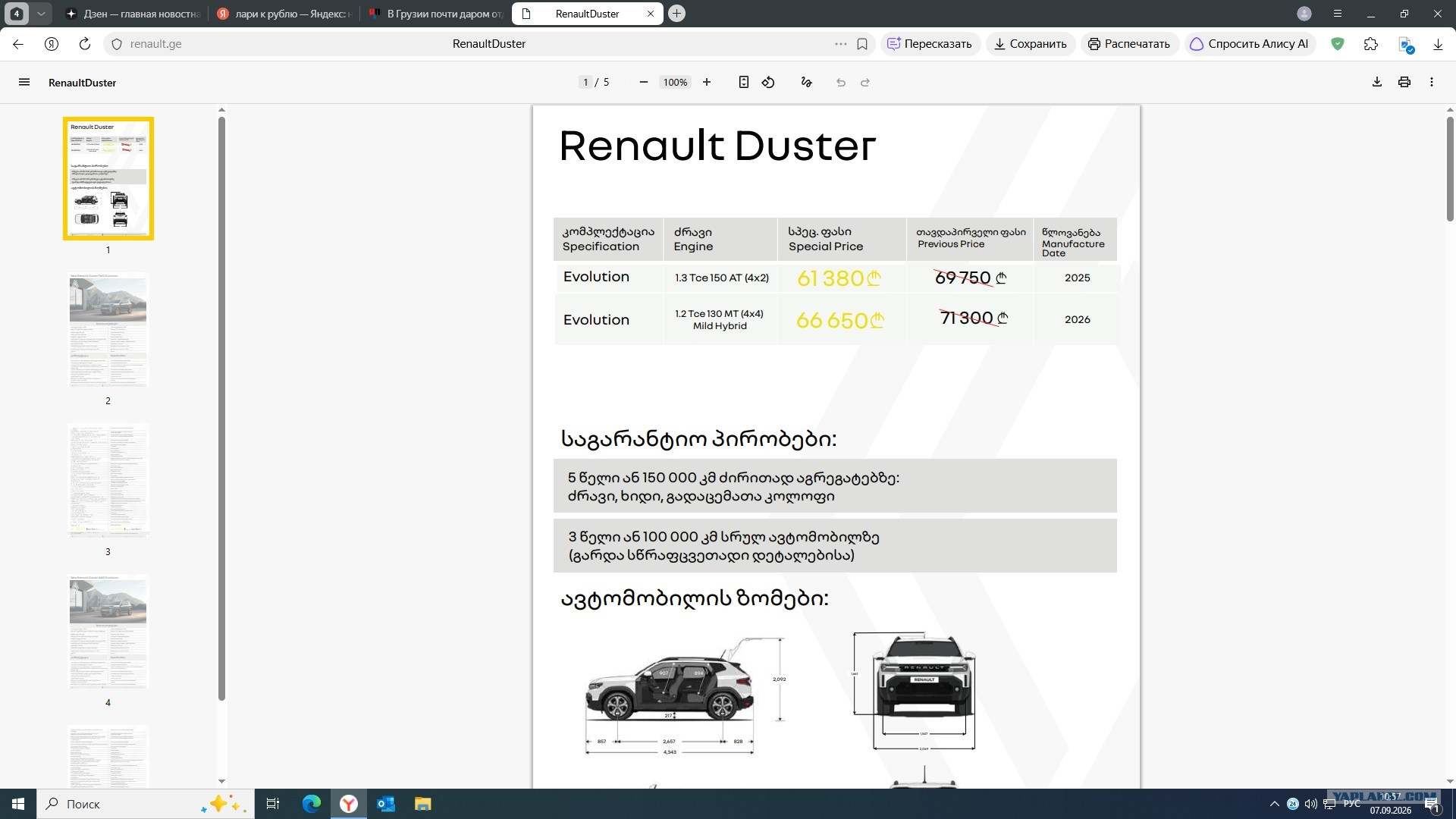
Task: Toggle the PDF sidebar menu icon
Action: 24,82
